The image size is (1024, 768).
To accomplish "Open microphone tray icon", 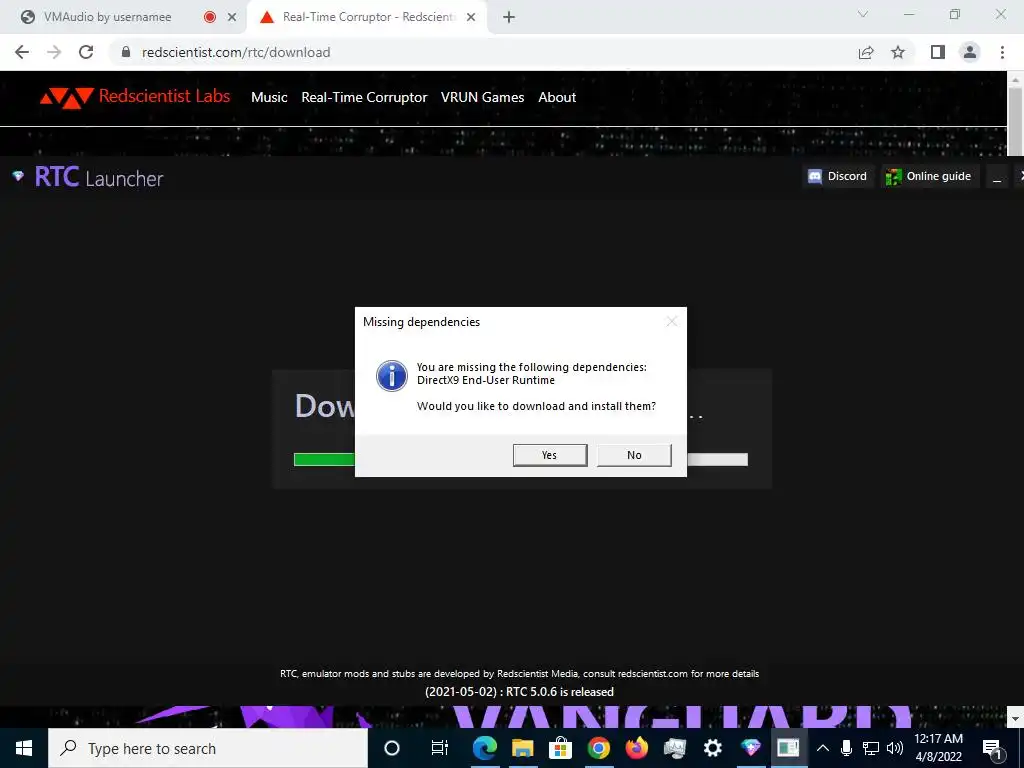I will point(846,748).
